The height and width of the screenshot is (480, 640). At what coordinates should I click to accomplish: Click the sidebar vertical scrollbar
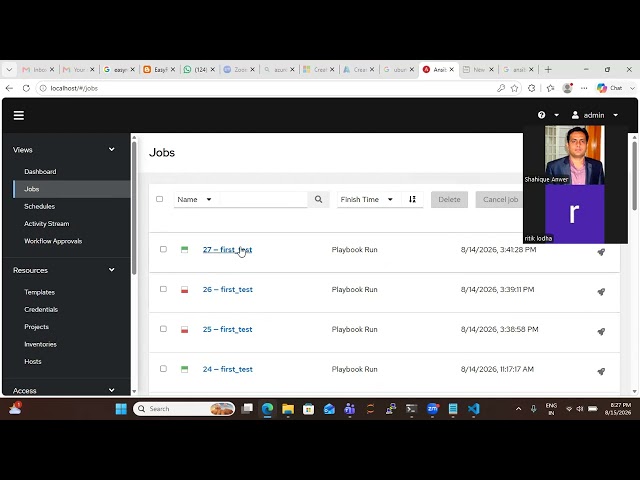(134, 208)
